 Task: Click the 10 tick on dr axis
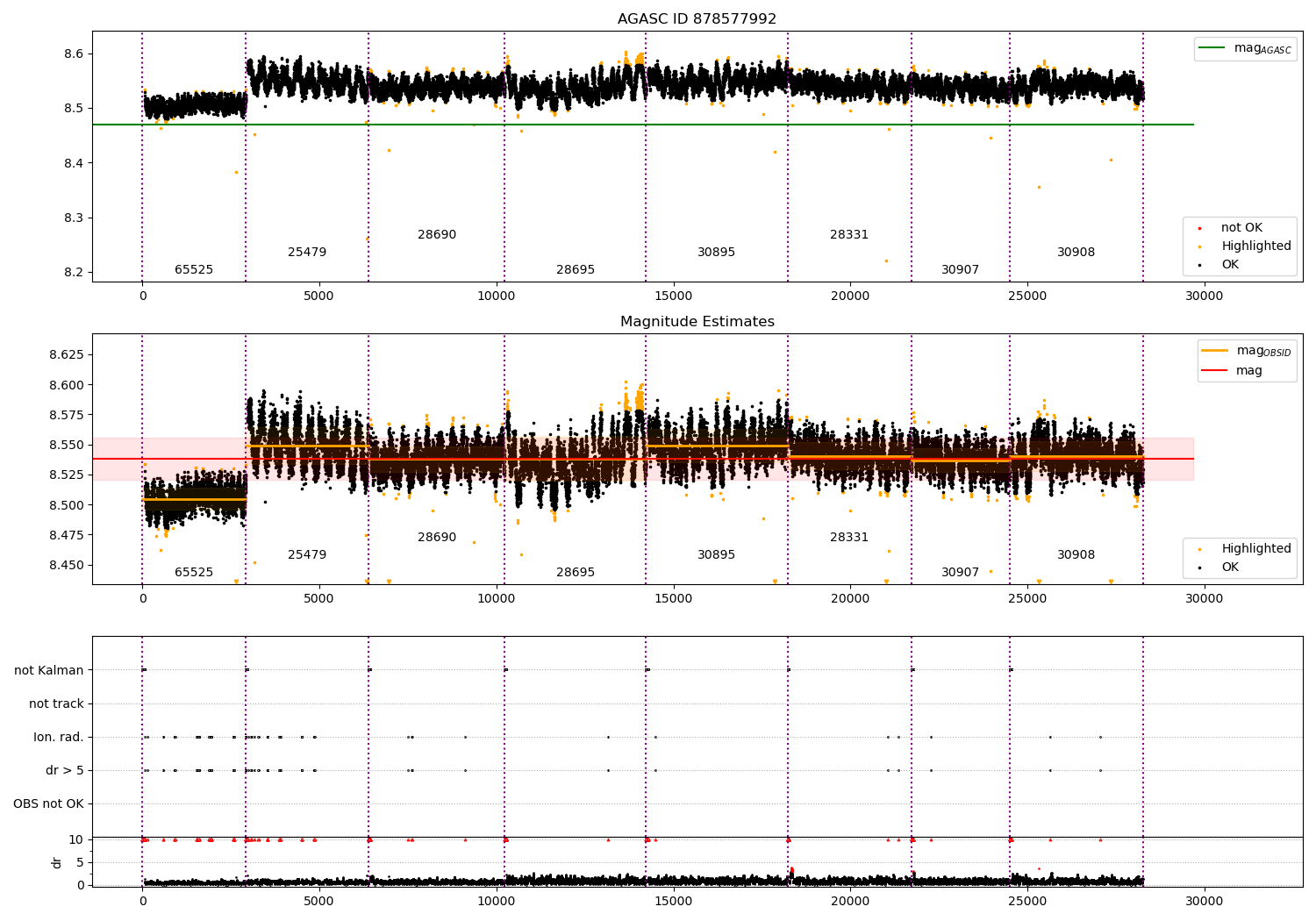(x=76, y=840)
